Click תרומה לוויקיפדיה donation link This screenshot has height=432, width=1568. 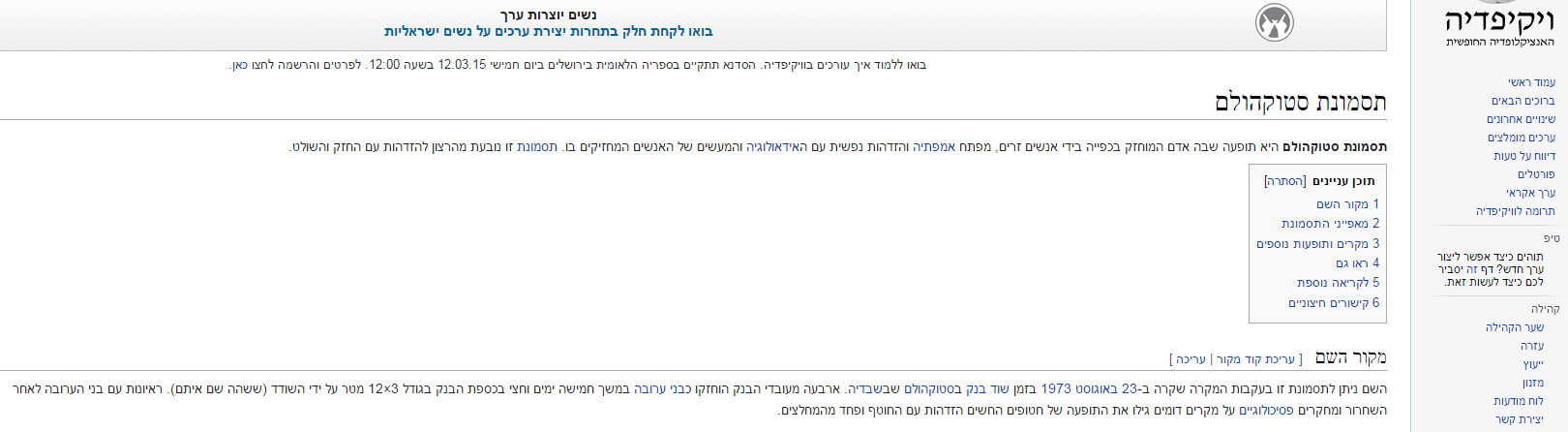[1515, 211]
